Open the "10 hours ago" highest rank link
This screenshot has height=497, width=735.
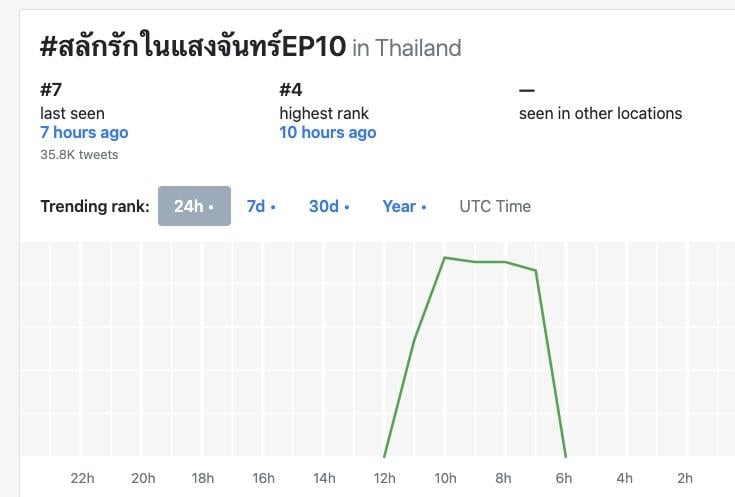[x=328, y=132]
